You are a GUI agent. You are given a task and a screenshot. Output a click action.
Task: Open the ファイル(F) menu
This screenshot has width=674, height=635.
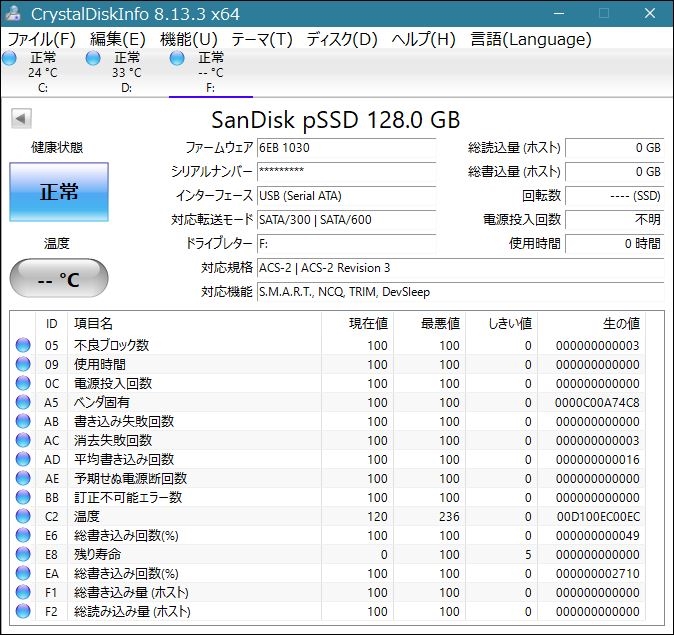[x=42, y=40]
